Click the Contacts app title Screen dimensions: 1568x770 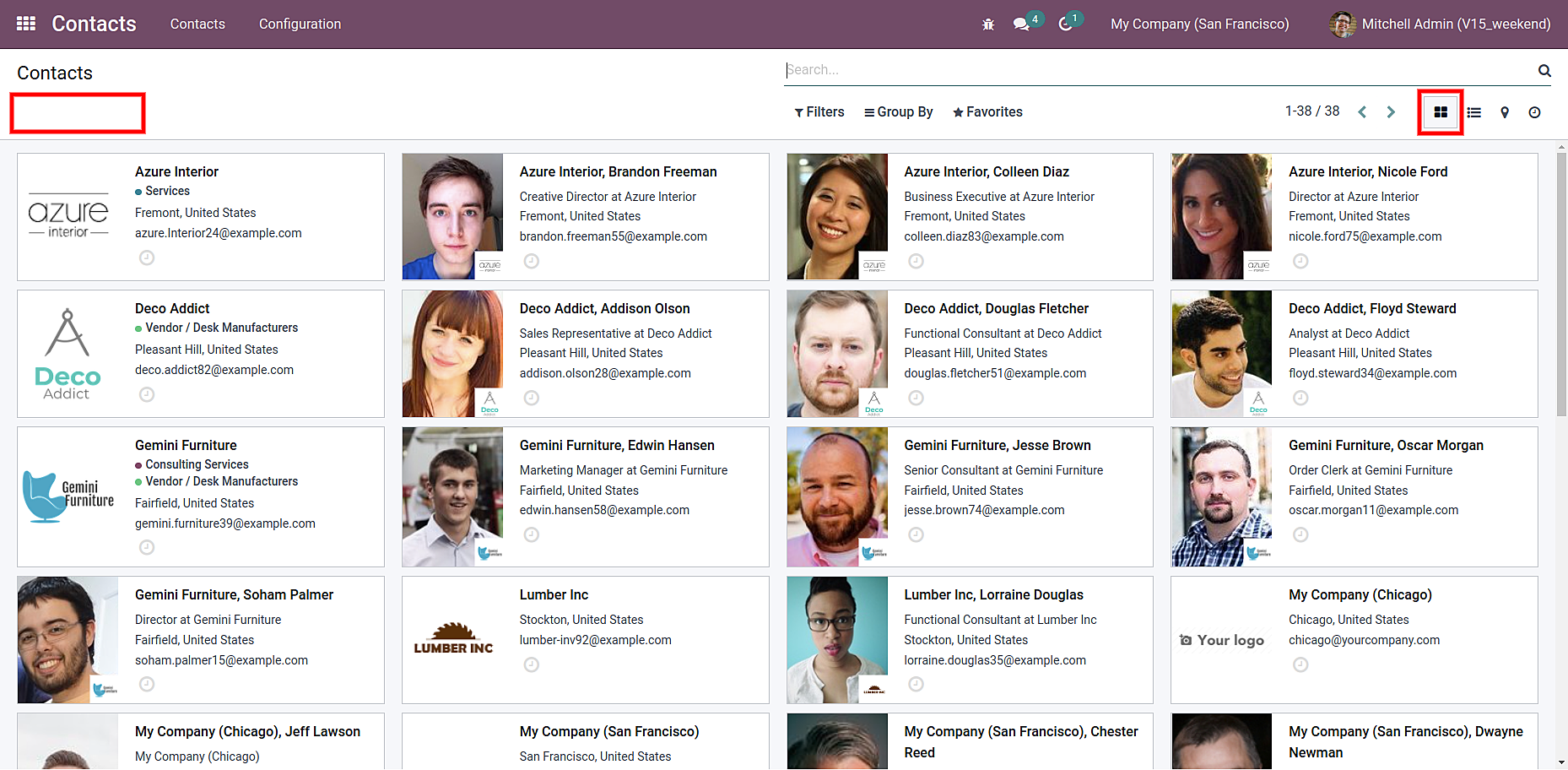click(94, 24)
